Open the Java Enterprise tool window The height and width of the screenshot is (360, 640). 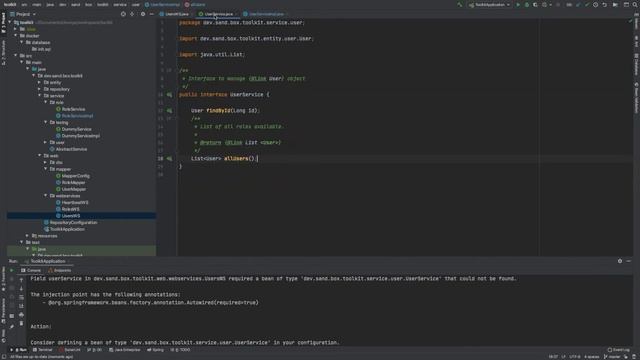pos(124,350)
